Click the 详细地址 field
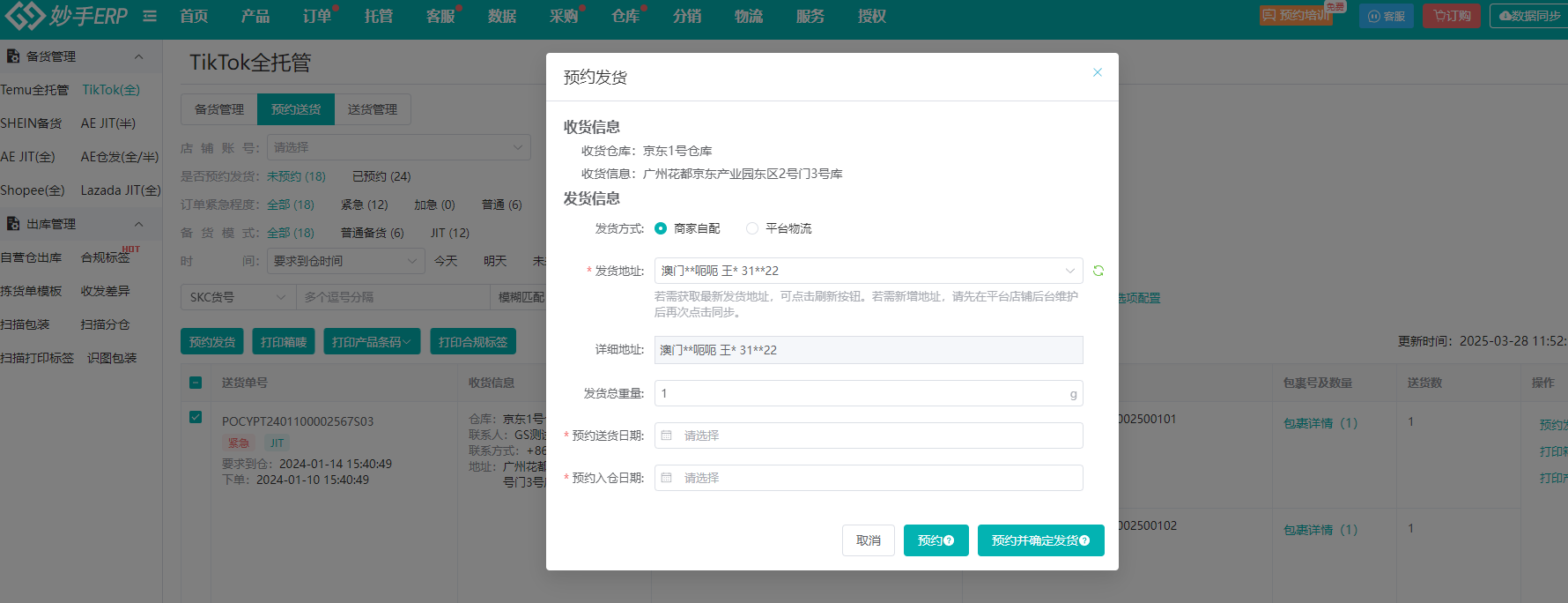This screenshot has height=603, width=1568. (x=869, y=350)
